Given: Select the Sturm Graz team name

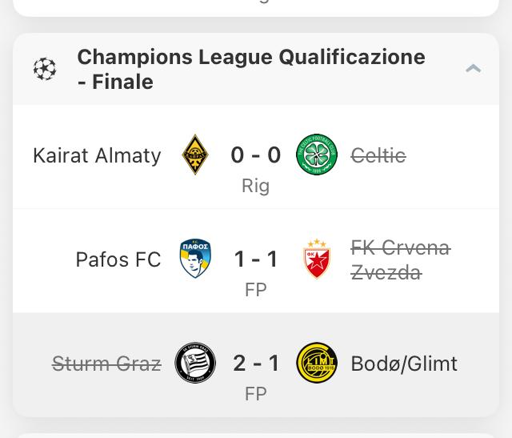Looking at the screenshot, I should (107, 363).
